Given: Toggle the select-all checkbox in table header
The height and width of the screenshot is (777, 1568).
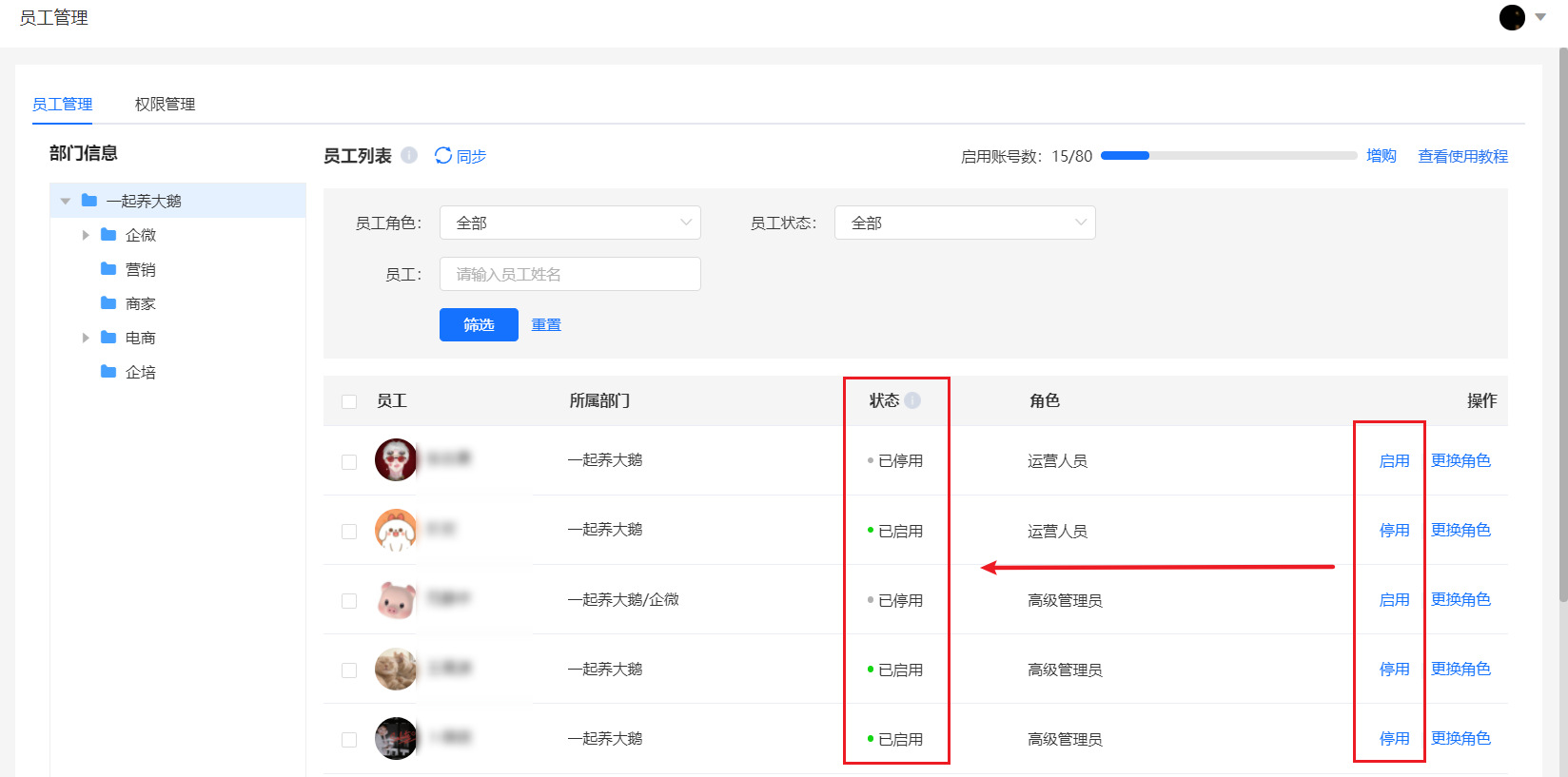Looking at the screenshot, I should [349, 401].
